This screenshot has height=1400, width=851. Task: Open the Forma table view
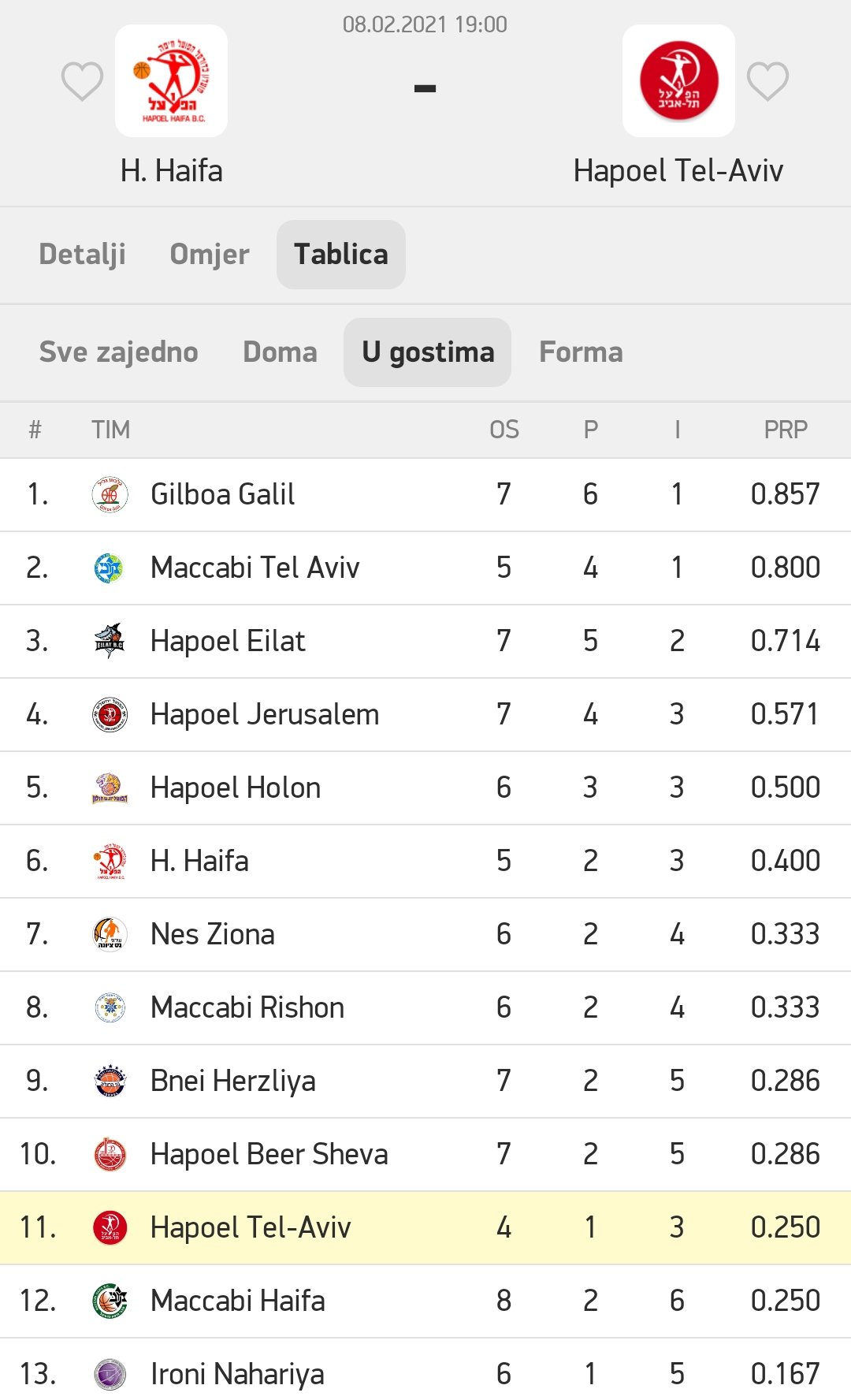click(581, 352)
